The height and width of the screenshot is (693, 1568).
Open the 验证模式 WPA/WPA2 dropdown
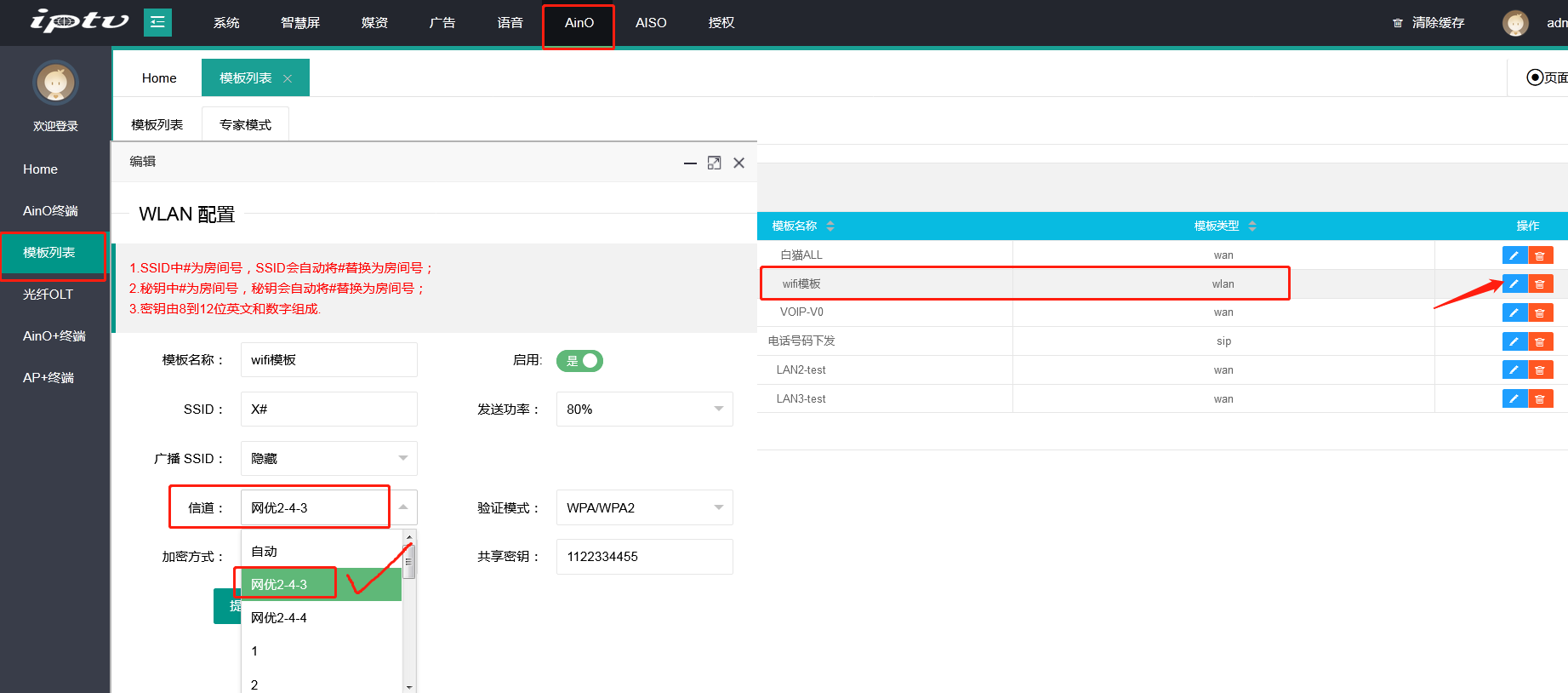[x=644, y=508]
